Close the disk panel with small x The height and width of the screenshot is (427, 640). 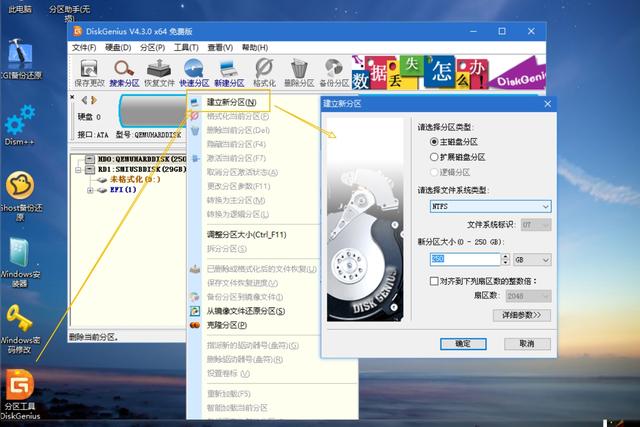(x=72, y=97)
